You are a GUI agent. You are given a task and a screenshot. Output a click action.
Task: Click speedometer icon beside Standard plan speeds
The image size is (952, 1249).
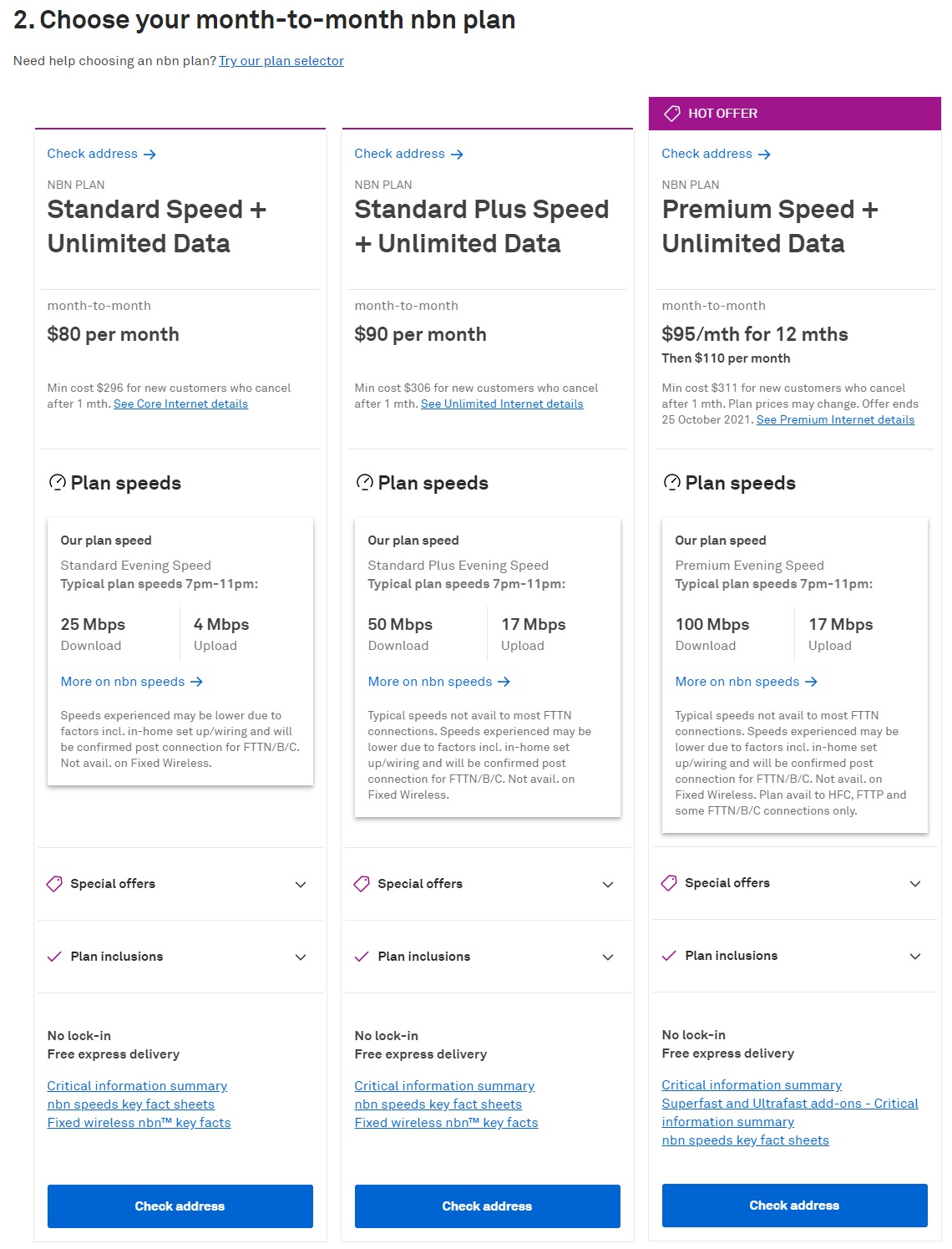pos(58,483)
